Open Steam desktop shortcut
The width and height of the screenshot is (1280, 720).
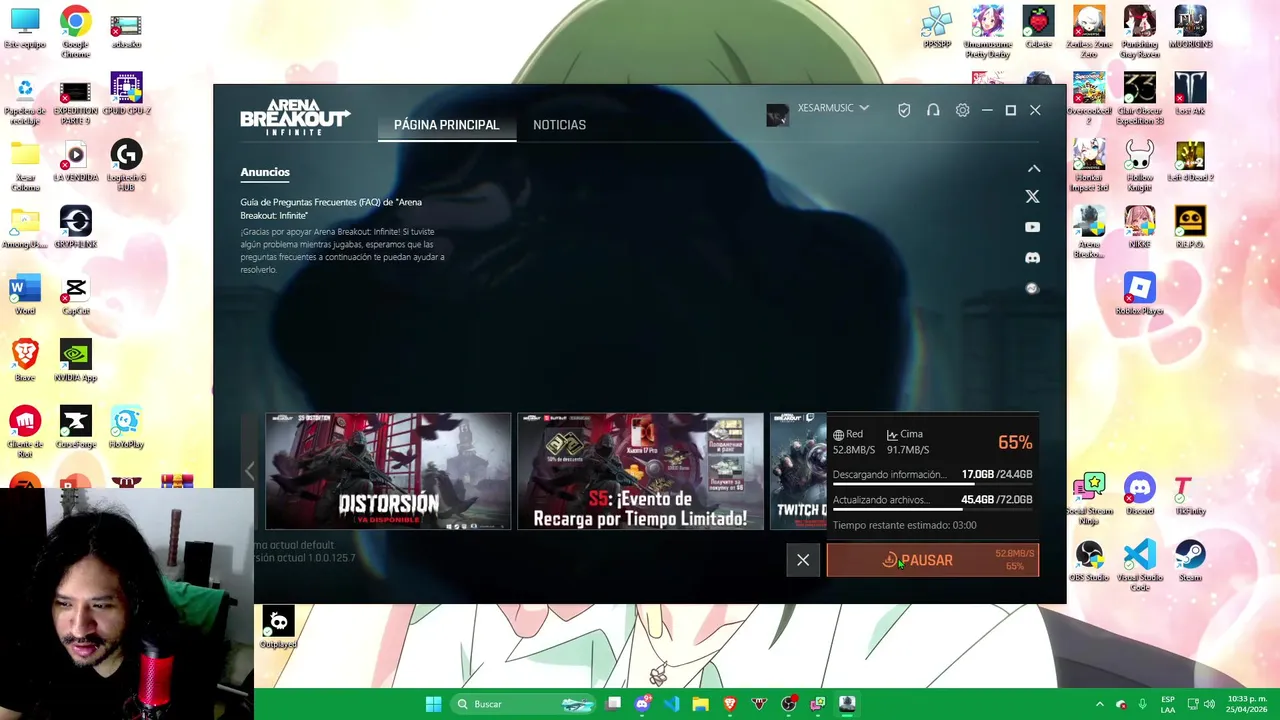[1190, 561]
